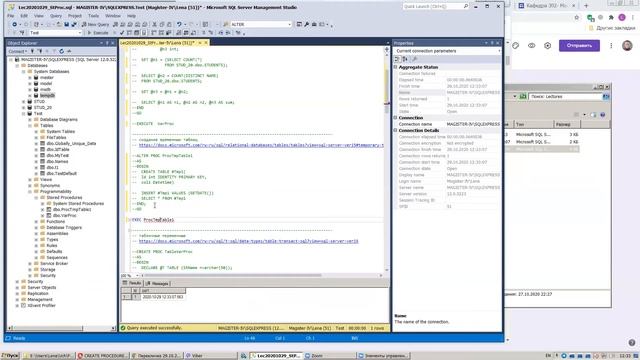Click the Undo arrow icon

pyautogui.click(x=179, y=24)
